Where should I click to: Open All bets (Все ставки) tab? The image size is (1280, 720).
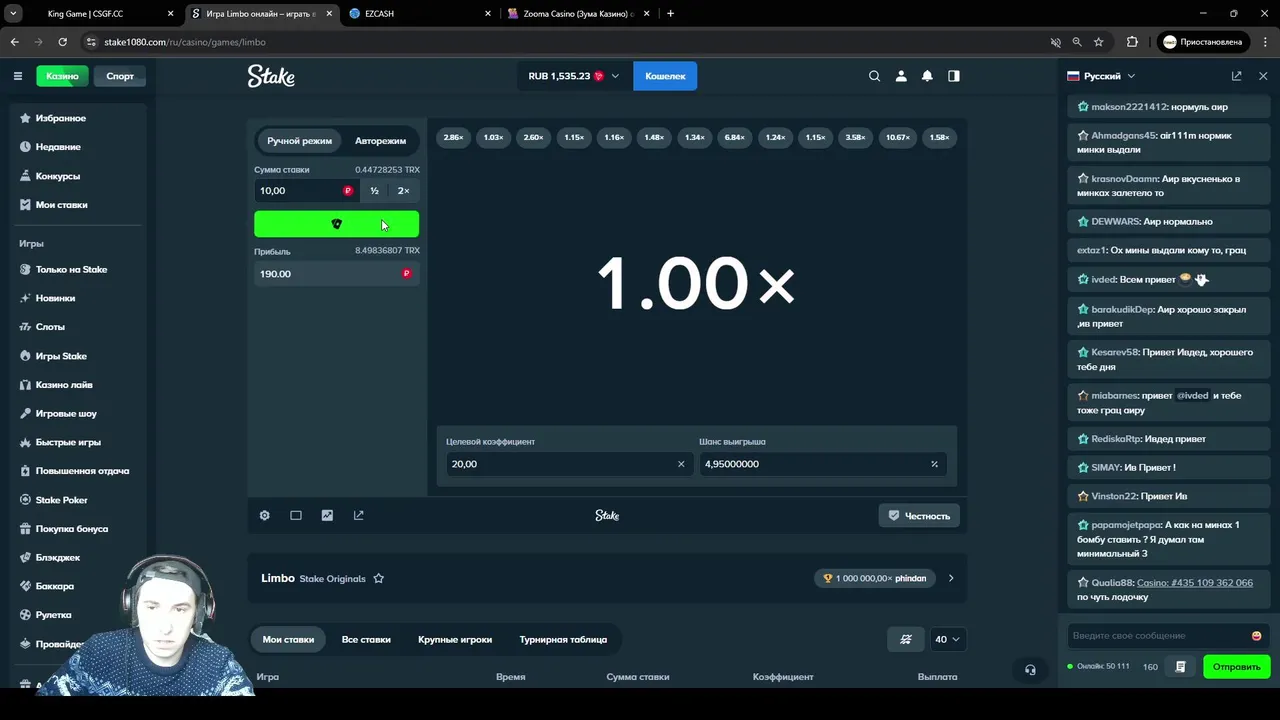[366, 639]
